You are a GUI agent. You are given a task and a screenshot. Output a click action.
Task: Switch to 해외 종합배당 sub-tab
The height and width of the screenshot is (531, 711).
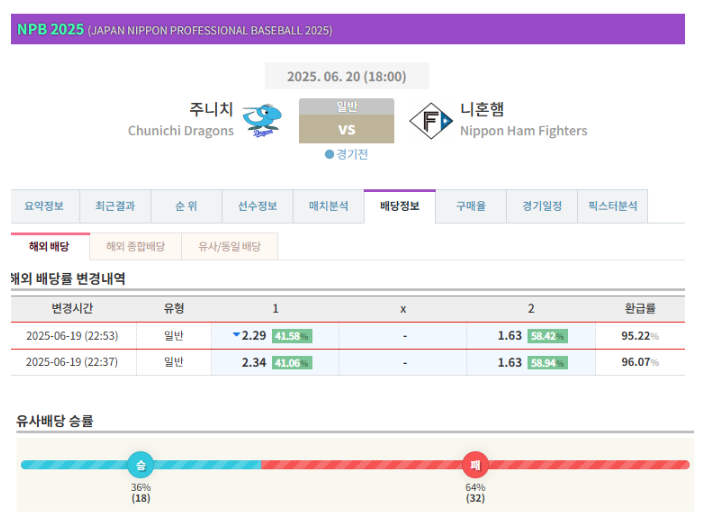136,247
